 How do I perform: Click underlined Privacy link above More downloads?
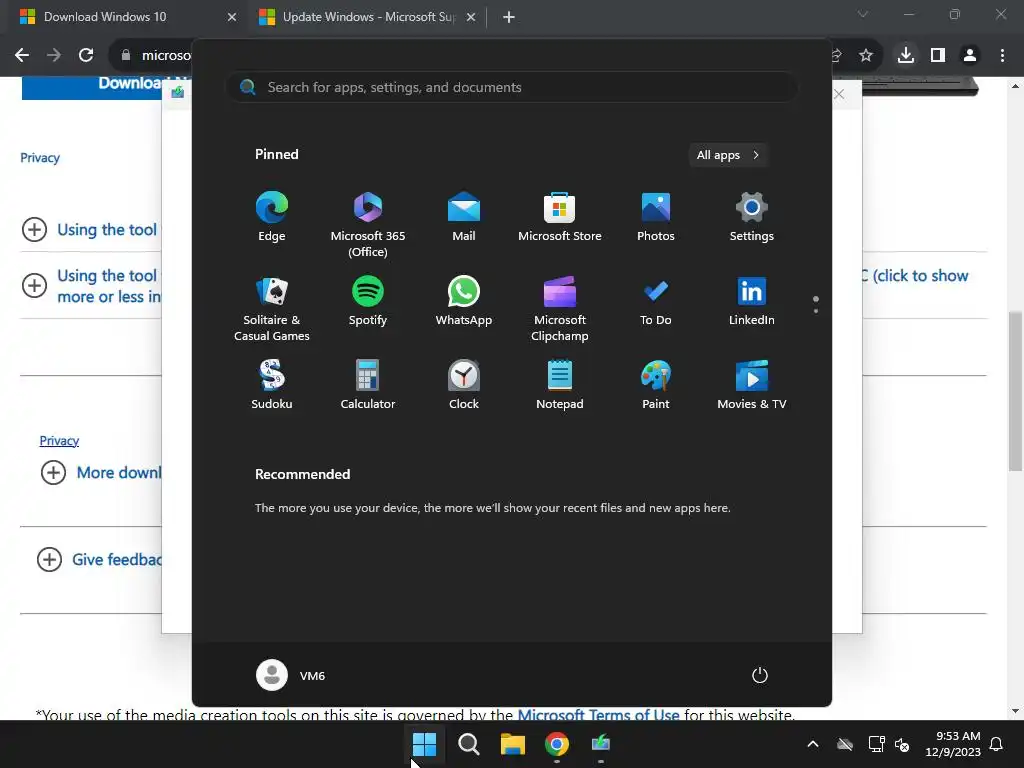coord(59,440)
